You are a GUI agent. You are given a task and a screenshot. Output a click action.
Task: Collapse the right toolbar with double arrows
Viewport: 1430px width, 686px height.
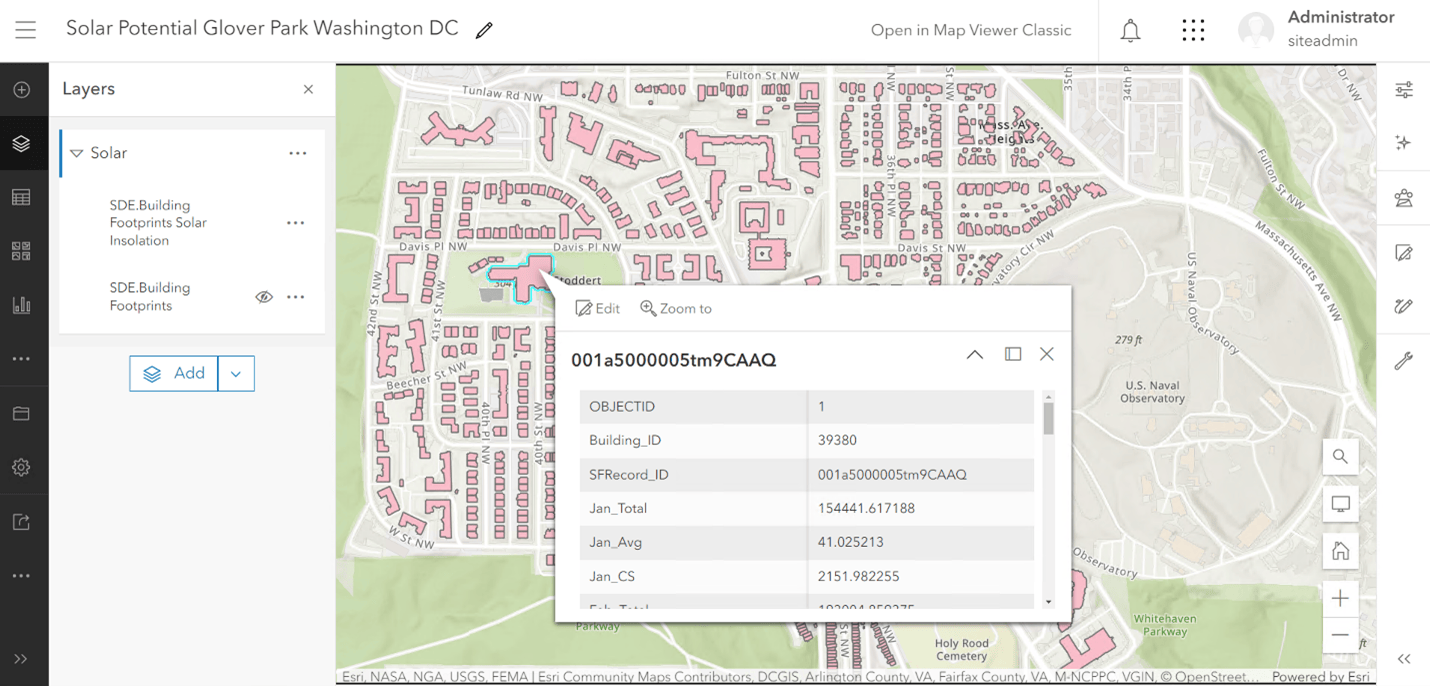[x=1404, y=659]
